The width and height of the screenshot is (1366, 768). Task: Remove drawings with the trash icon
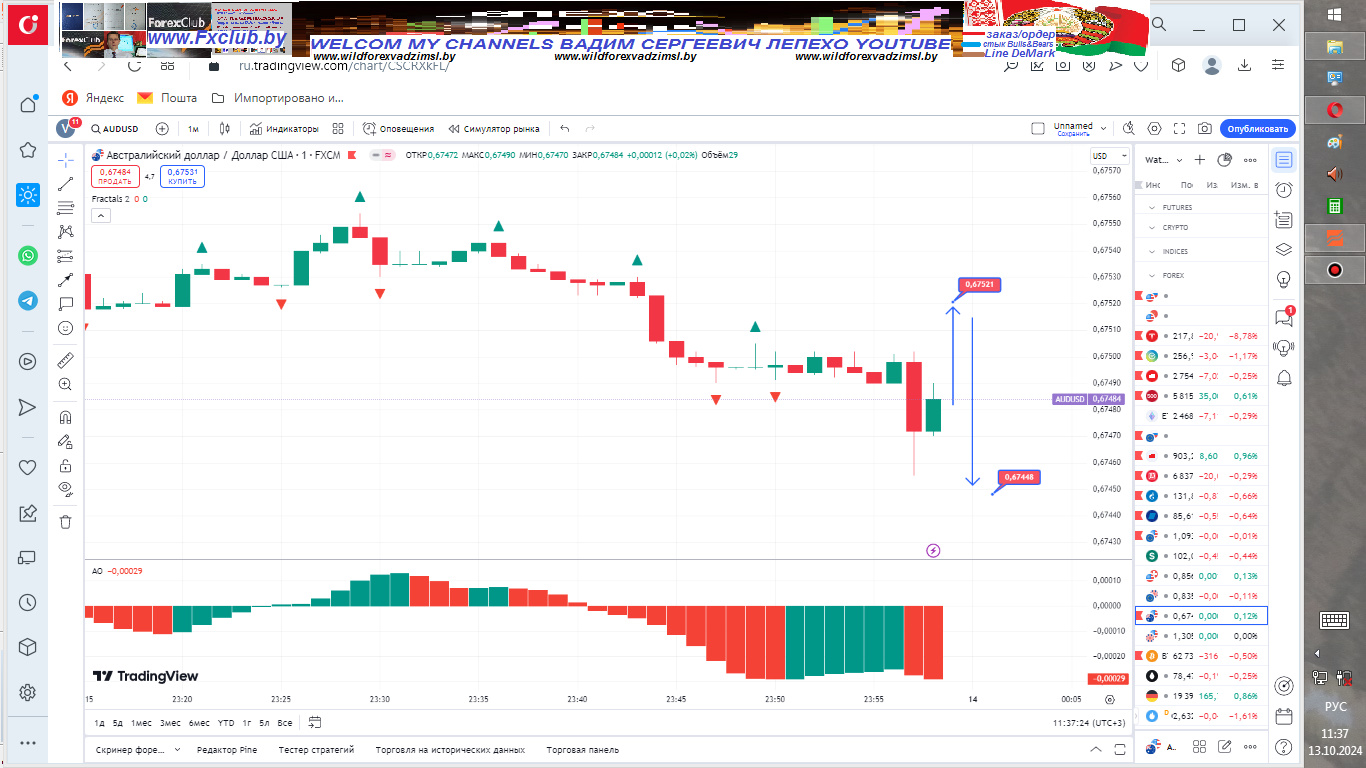click(66, 521)
